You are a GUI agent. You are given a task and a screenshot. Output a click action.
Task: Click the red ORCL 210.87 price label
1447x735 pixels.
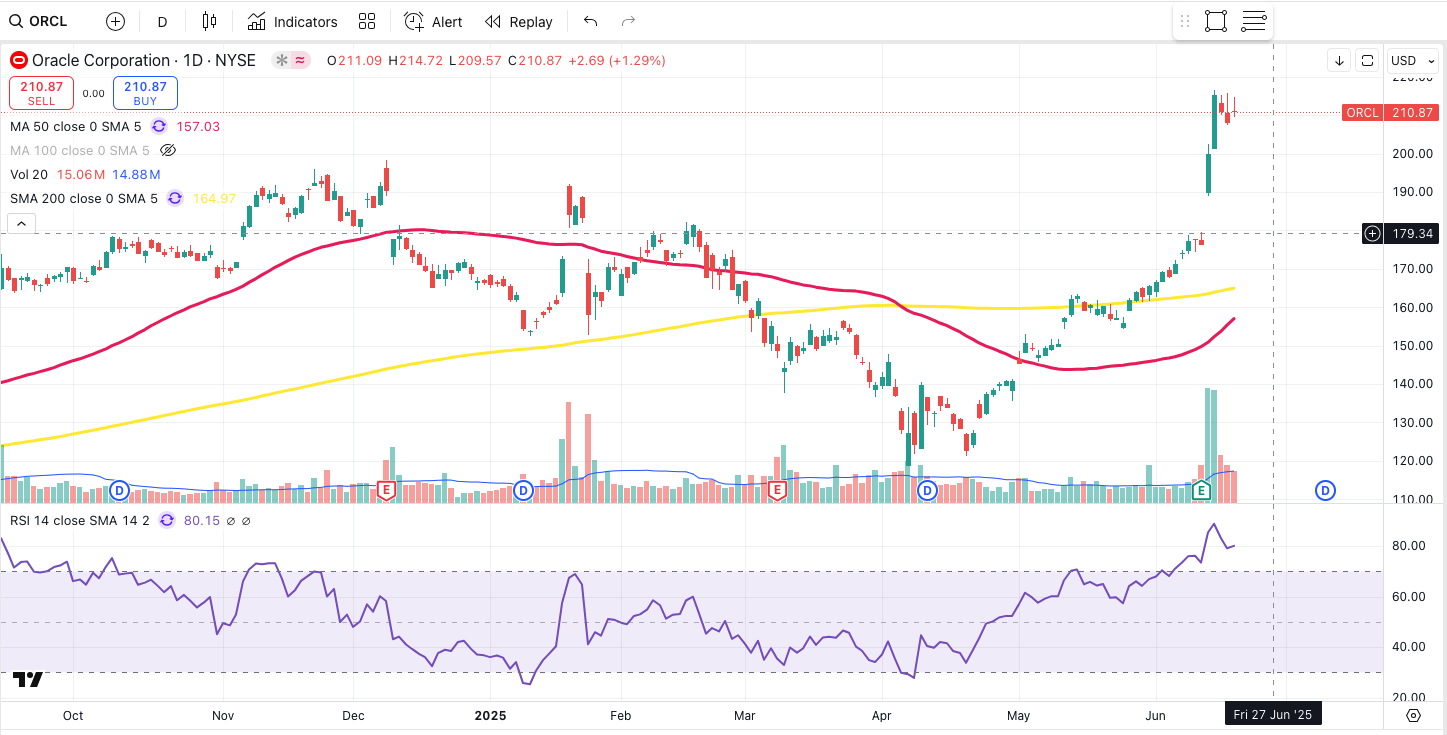[x=1390, y=112]
